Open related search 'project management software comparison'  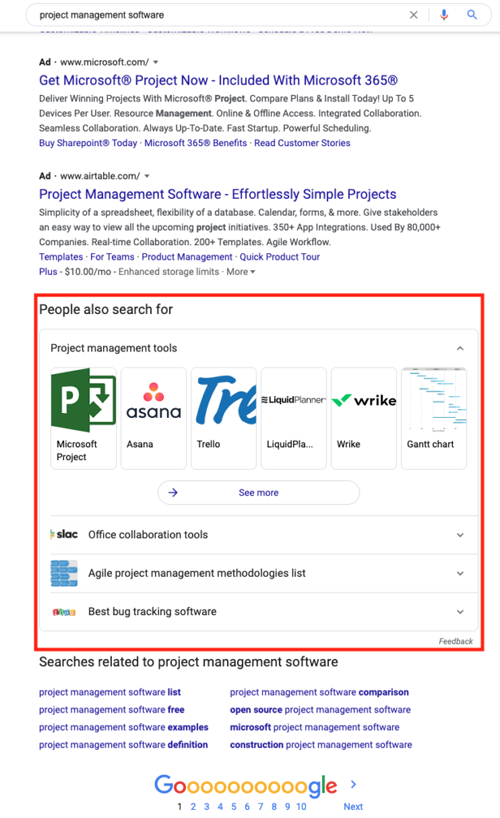pos(319,692)
